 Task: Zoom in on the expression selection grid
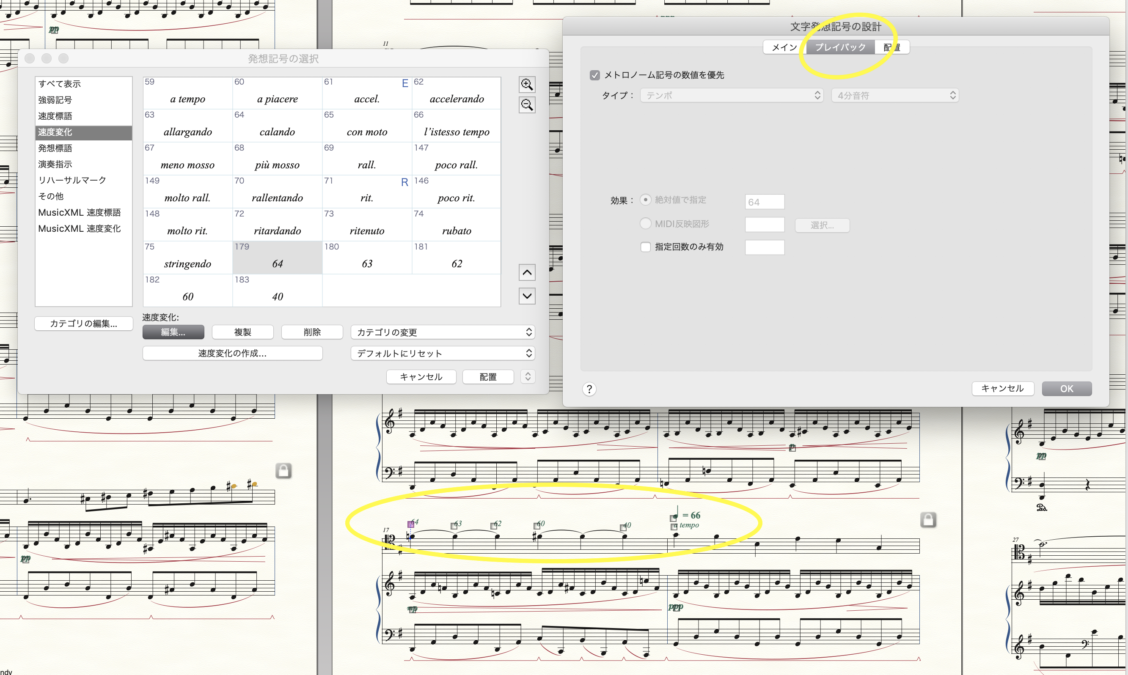[x=527, y=85]
